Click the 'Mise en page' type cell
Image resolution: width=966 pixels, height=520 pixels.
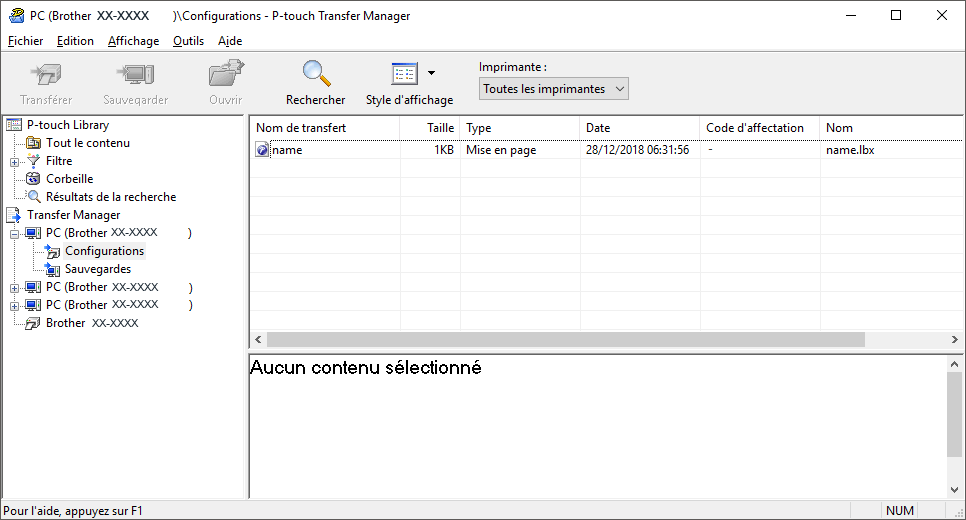coord(501,150)
